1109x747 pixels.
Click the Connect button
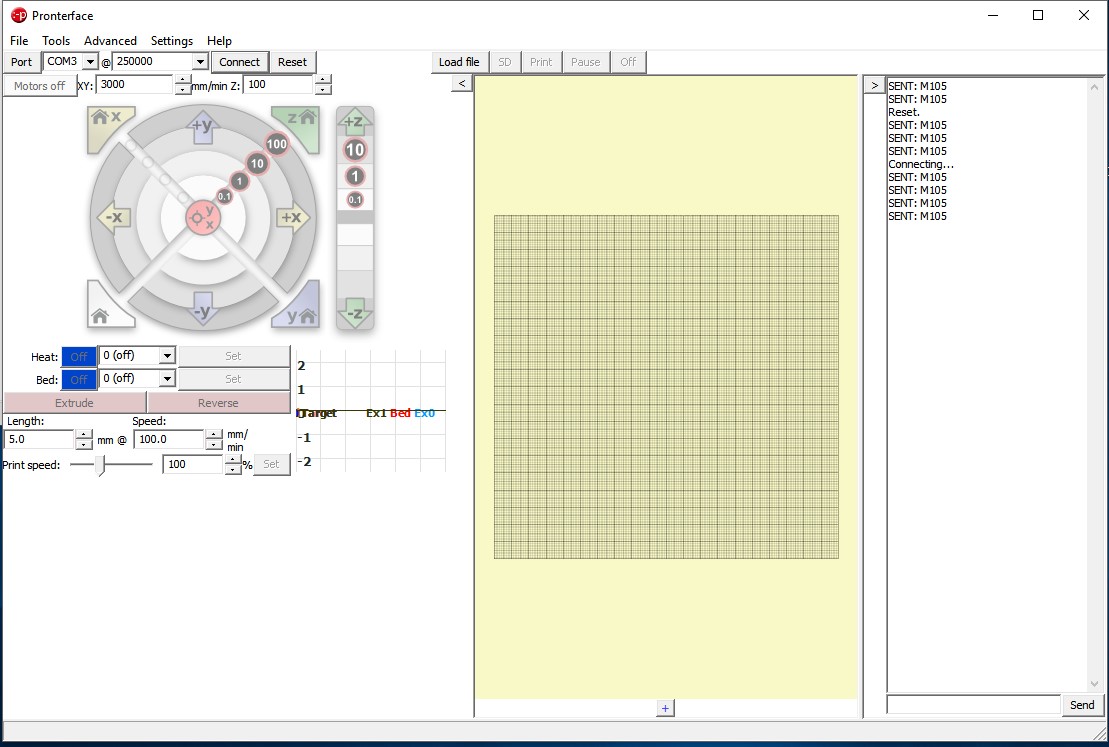point(239,62)
